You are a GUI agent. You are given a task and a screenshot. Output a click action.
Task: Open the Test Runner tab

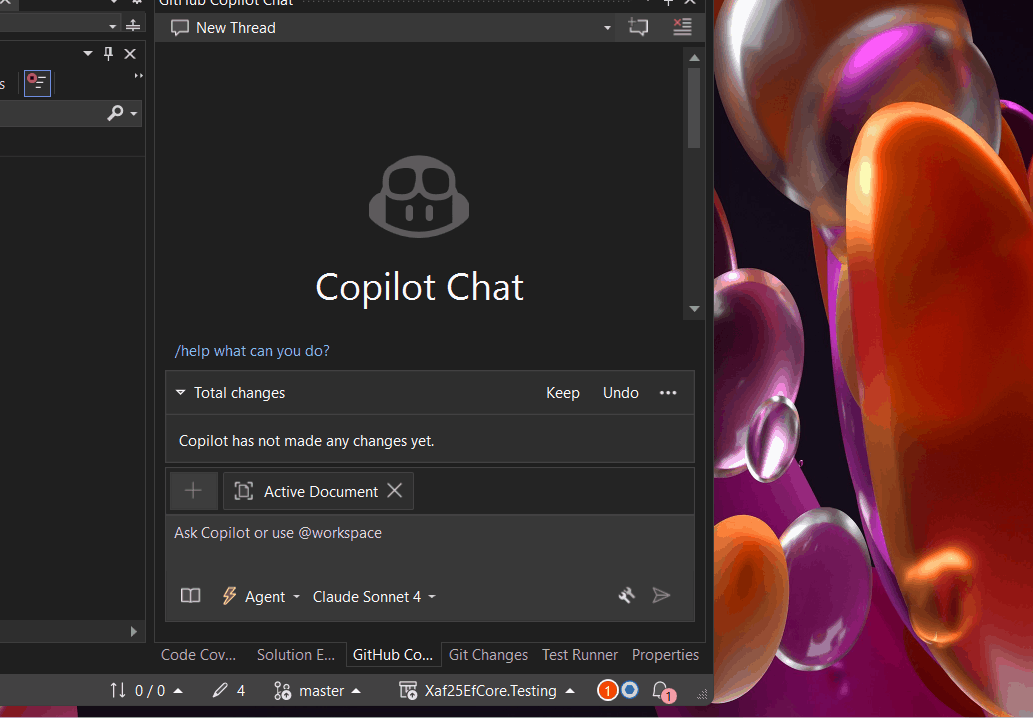[580, 655]
